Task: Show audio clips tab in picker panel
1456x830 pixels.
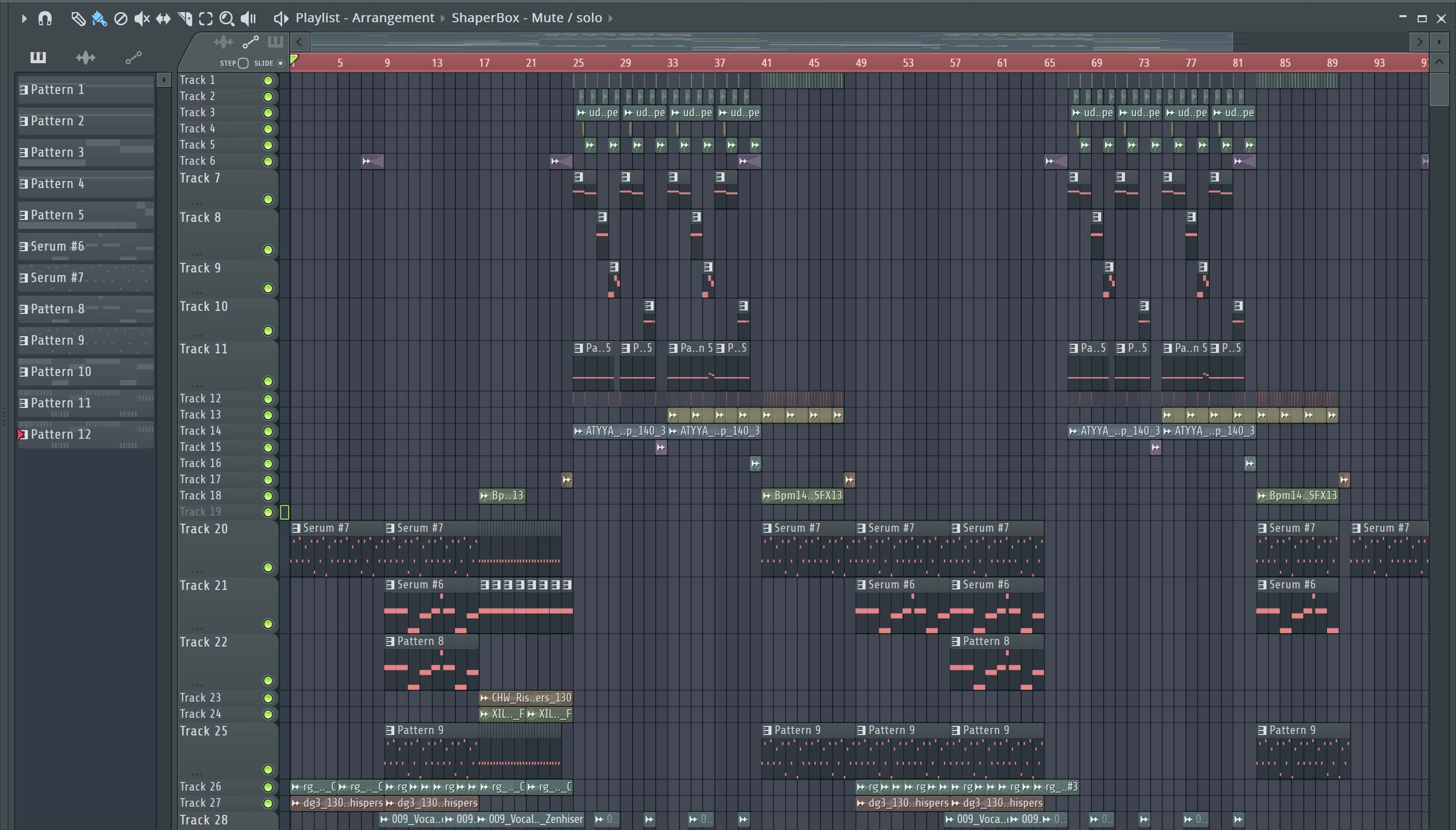Action: coord(85,57)
